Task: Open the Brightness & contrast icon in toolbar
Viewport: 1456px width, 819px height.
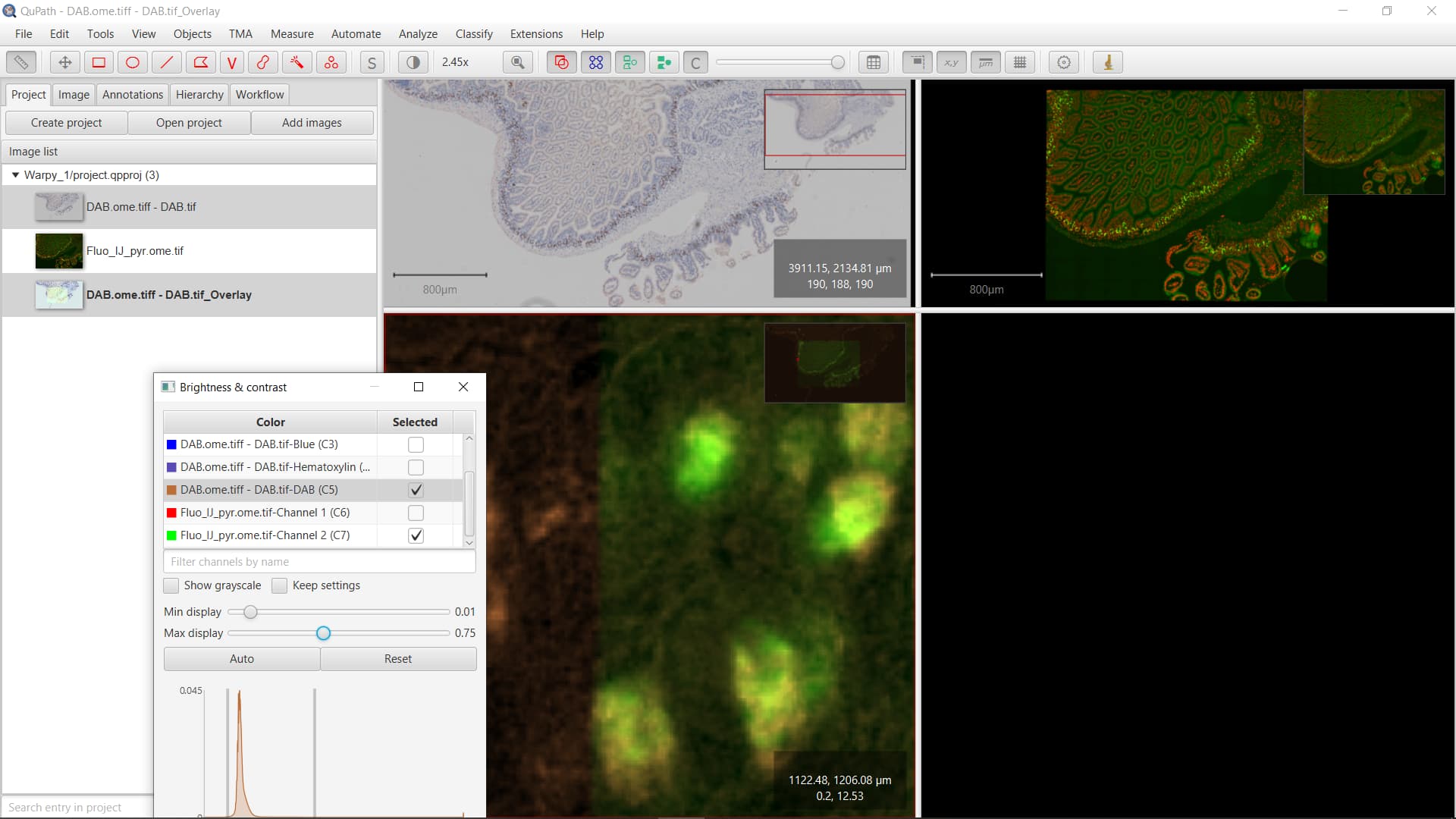Action: (412, 62)
